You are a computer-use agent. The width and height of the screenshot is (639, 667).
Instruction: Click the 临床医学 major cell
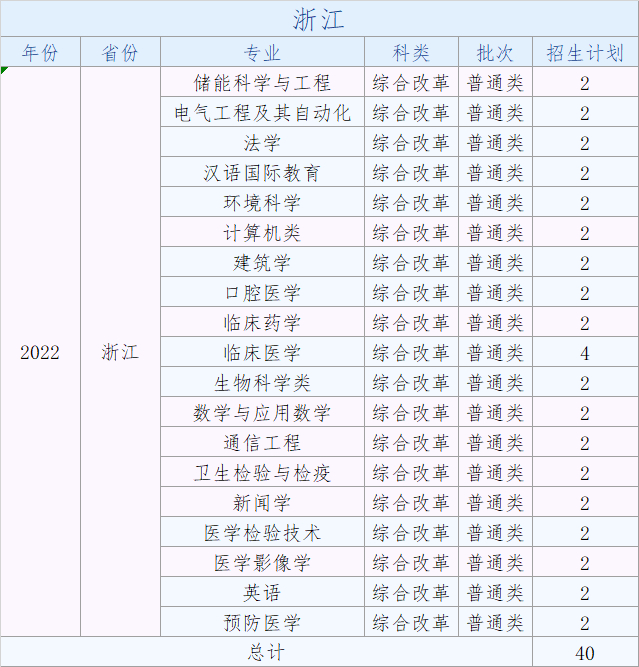pyautogui.click(x=262, y=353)
